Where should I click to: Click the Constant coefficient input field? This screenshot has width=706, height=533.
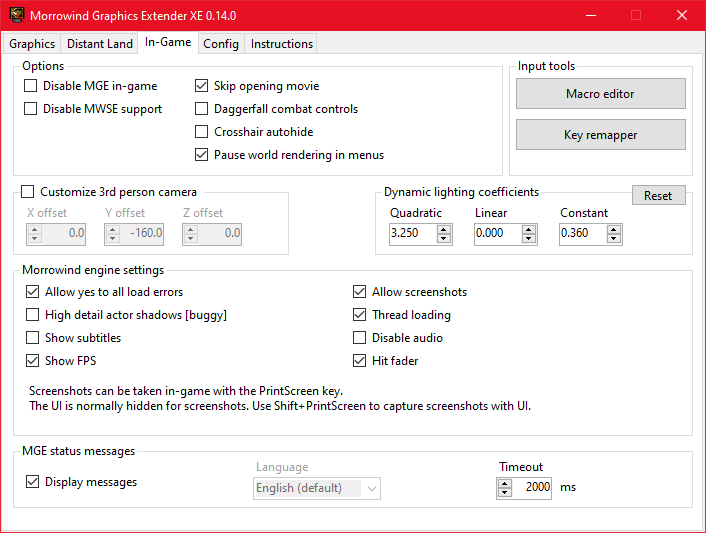pos(583,234)
